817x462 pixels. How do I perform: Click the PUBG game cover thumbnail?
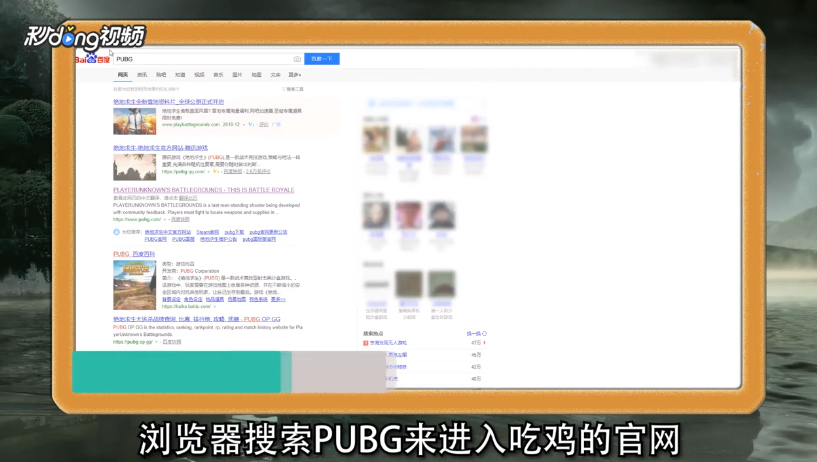pyautogui.click(x=134, y=285)
